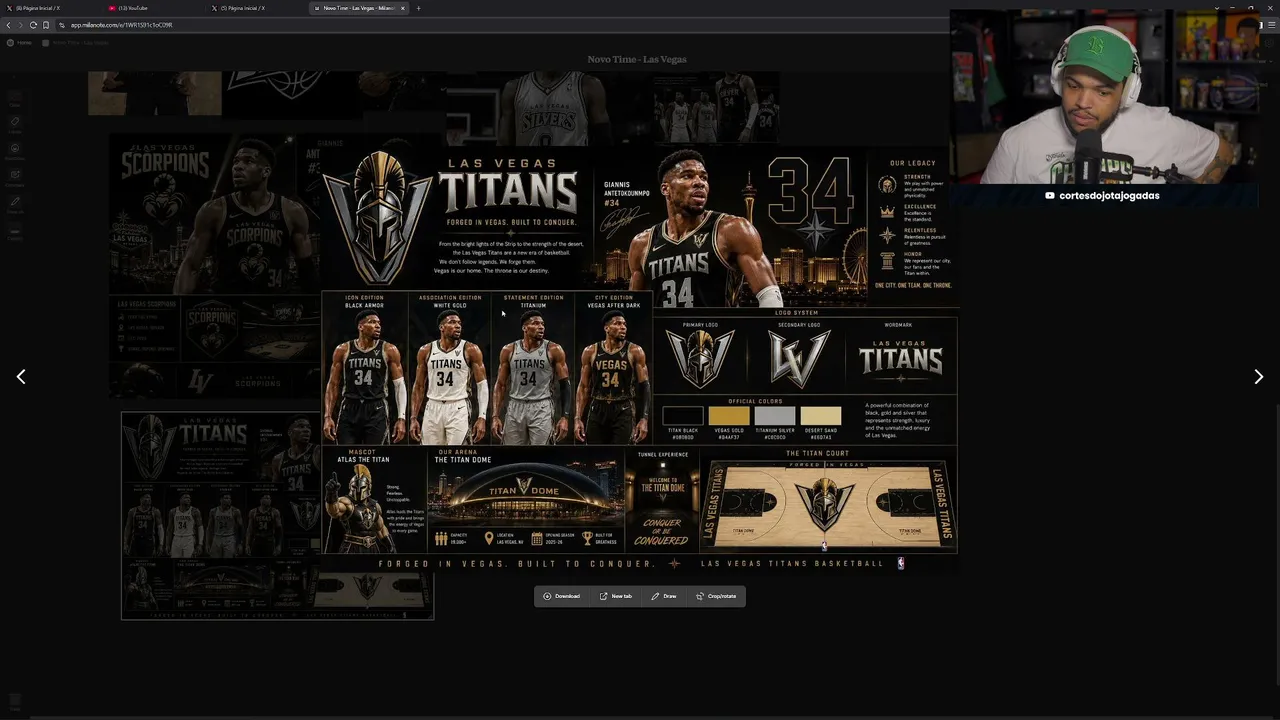Open the browser tab search chevron
The height and width of the screenshot is (720, 1280).
pos(1217,8)
